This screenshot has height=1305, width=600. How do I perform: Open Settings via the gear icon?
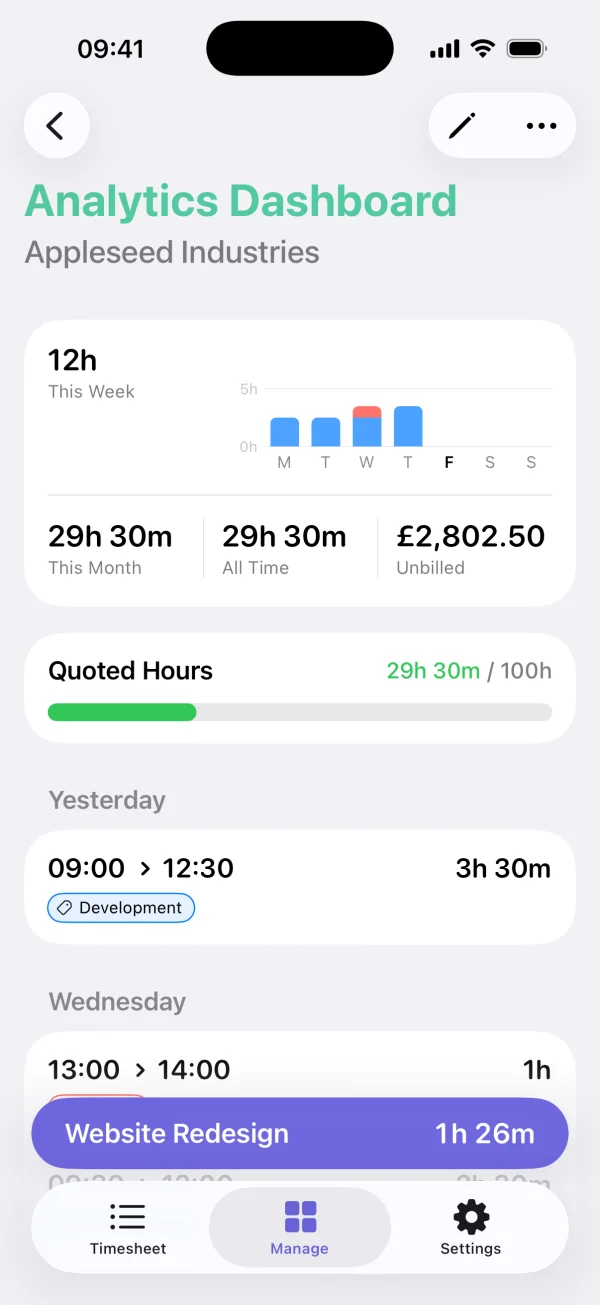(x=470, y=1218)
